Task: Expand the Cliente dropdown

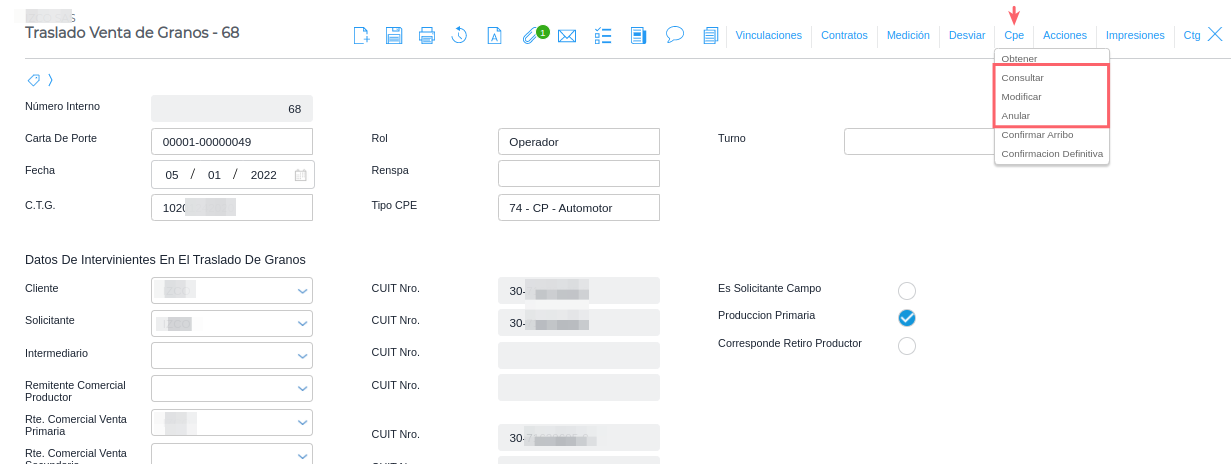Action: [302, 291]
